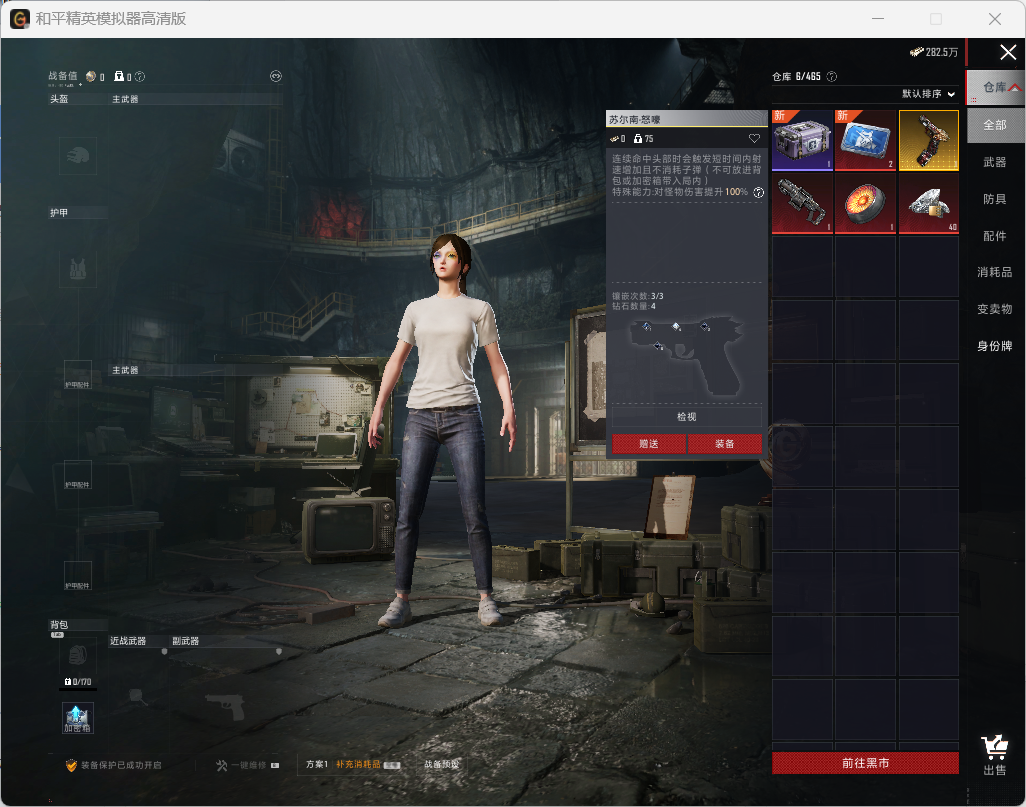Click the 一键维修 repair tools icon
This screenshot has height=807, width=1026.
click(222, 765)
